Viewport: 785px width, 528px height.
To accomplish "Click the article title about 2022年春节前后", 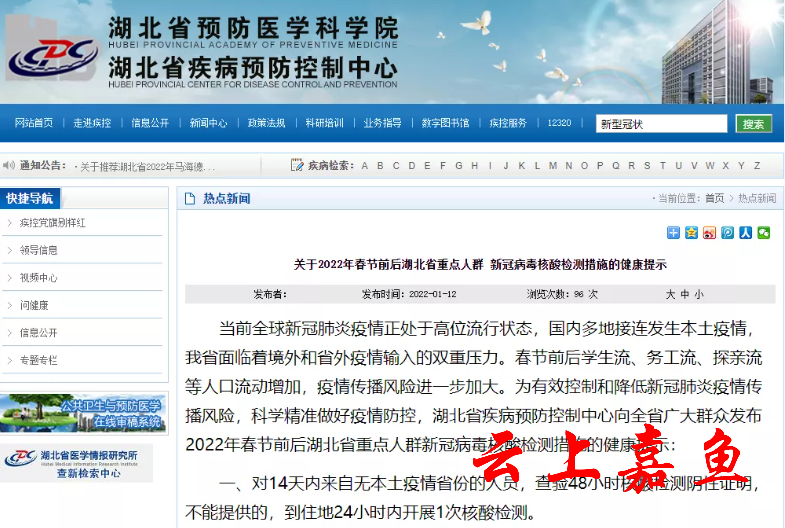I will point(480,264).
